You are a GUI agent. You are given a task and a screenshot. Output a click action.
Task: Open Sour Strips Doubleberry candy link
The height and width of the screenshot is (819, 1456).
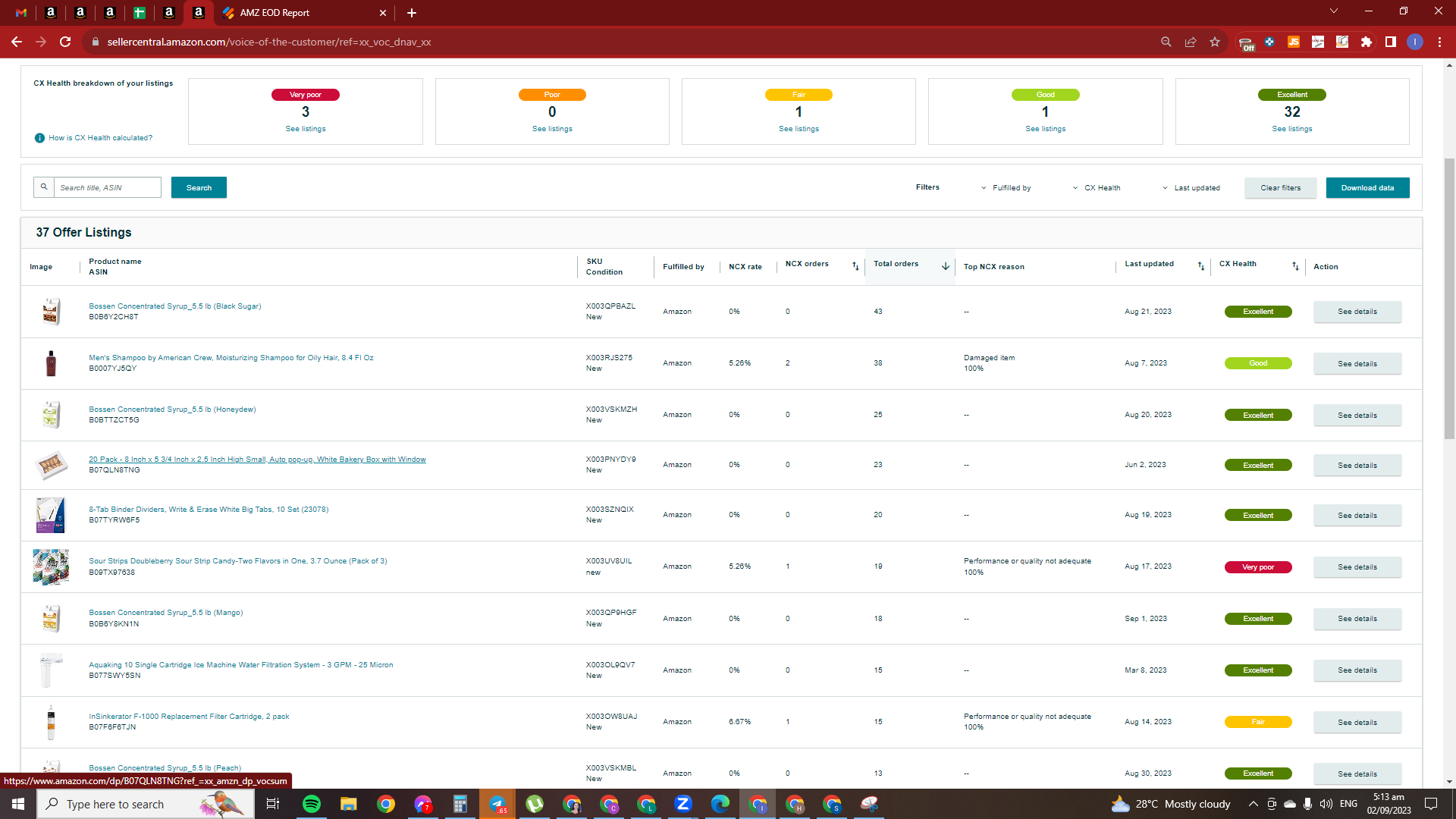(237, 561)
